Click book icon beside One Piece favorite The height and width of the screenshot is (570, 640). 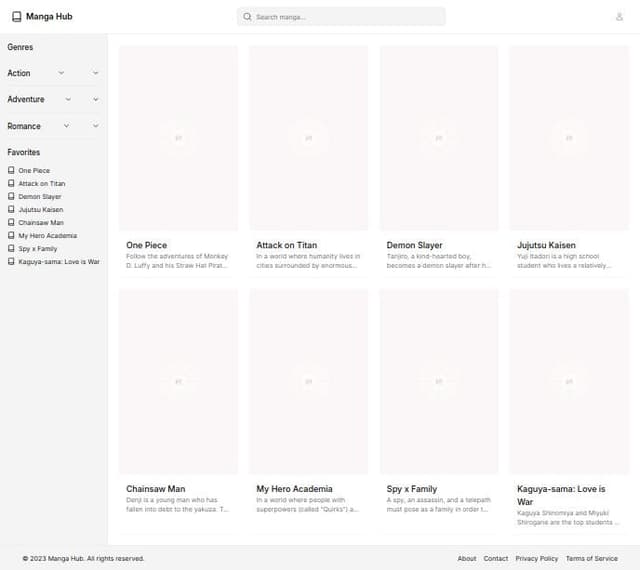point(11,170)
